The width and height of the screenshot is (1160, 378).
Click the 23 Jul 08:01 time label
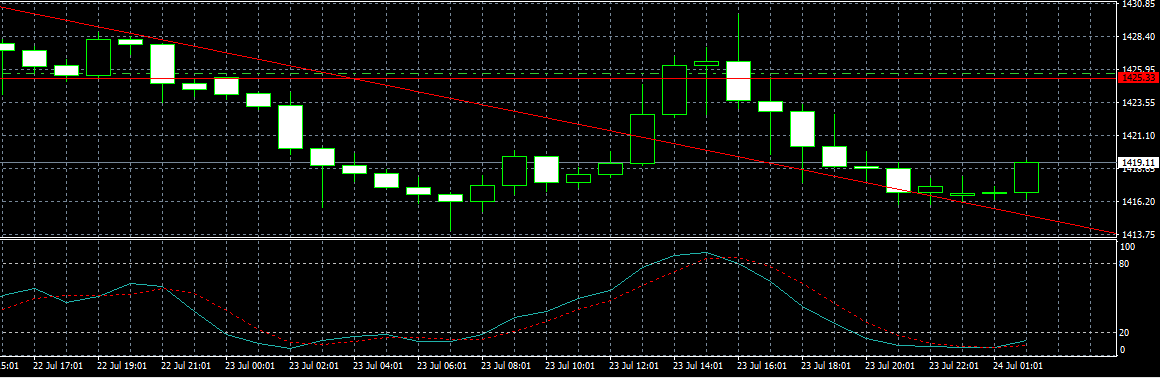506,365
